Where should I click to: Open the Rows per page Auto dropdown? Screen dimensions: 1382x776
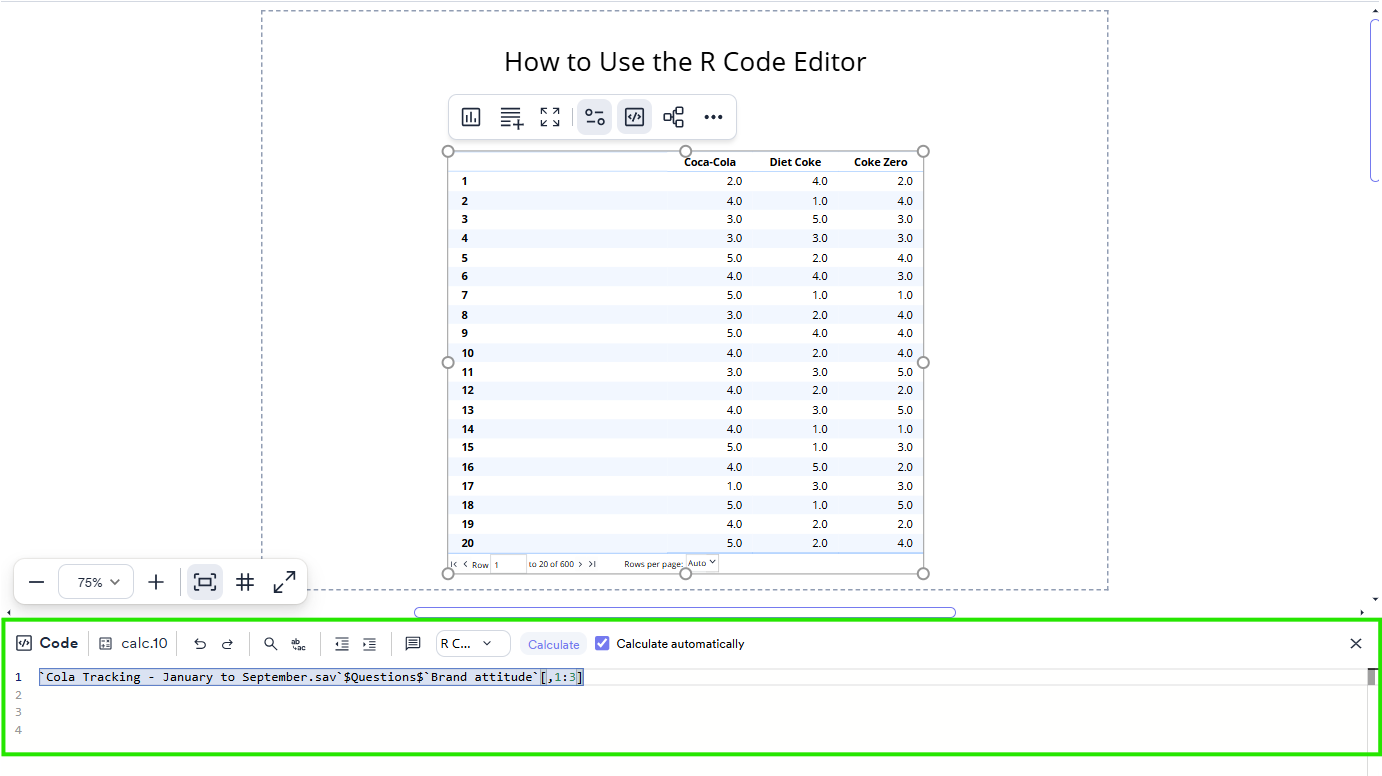[x=702, y=563]
